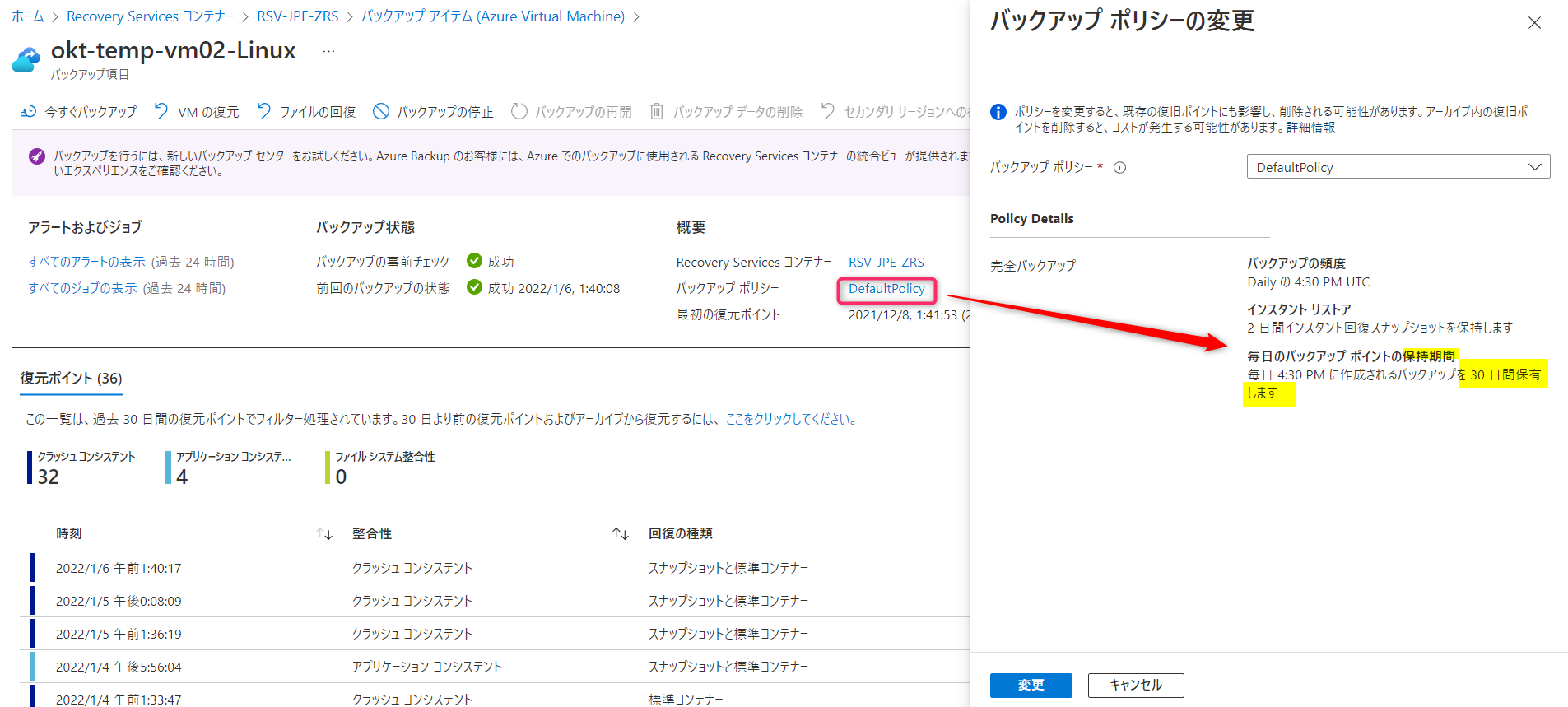This screenshot has width=1568, height=707.
Task: Select restore point 2022/1/5 午前1:36:19
Action: [119, 634]
